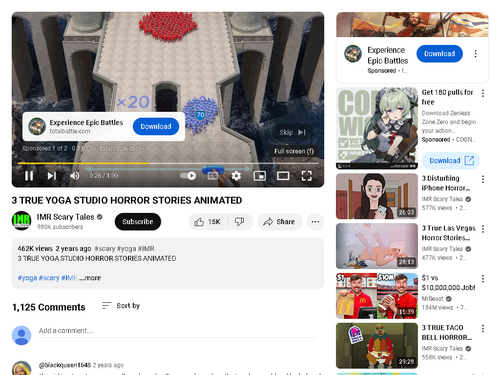
Task: Click Get 180 pulls for free ad title
Action: click(x=447, y=97)
